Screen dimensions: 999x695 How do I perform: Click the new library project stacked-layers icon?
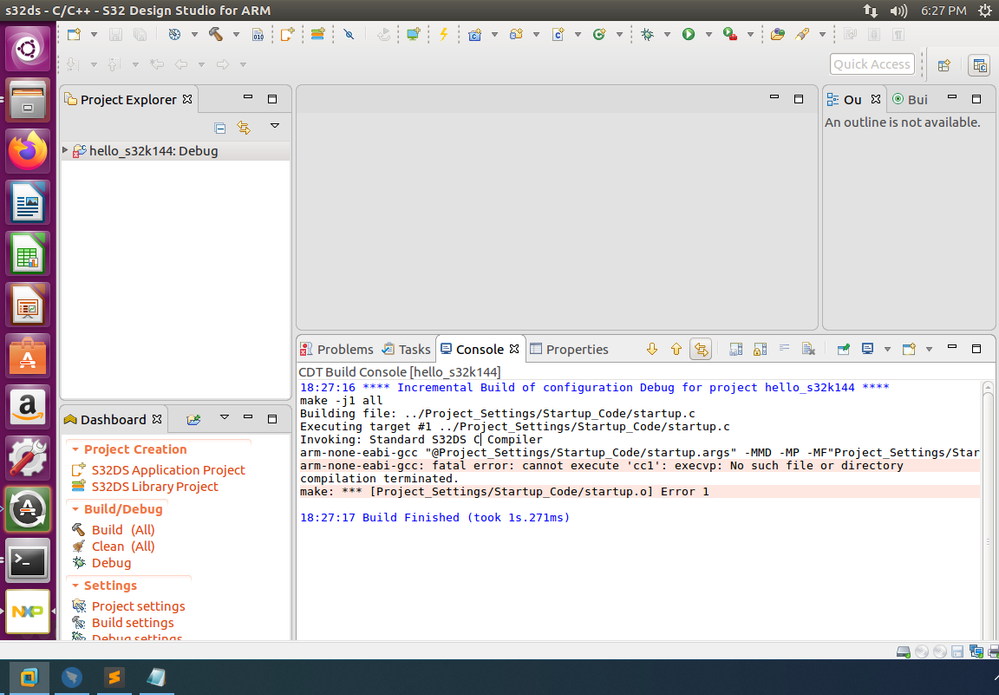317,34
